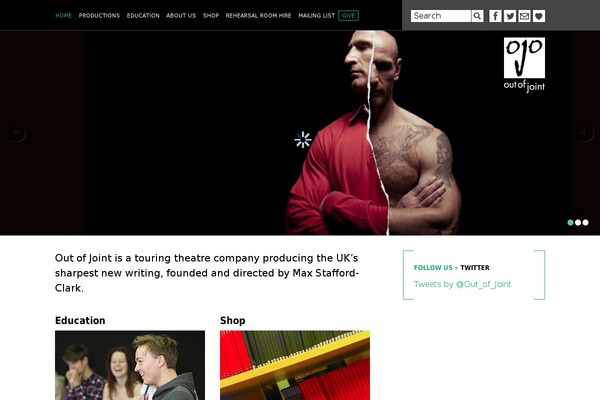
Task: Click the email envelope icon
Action: [x=524, y=16]
